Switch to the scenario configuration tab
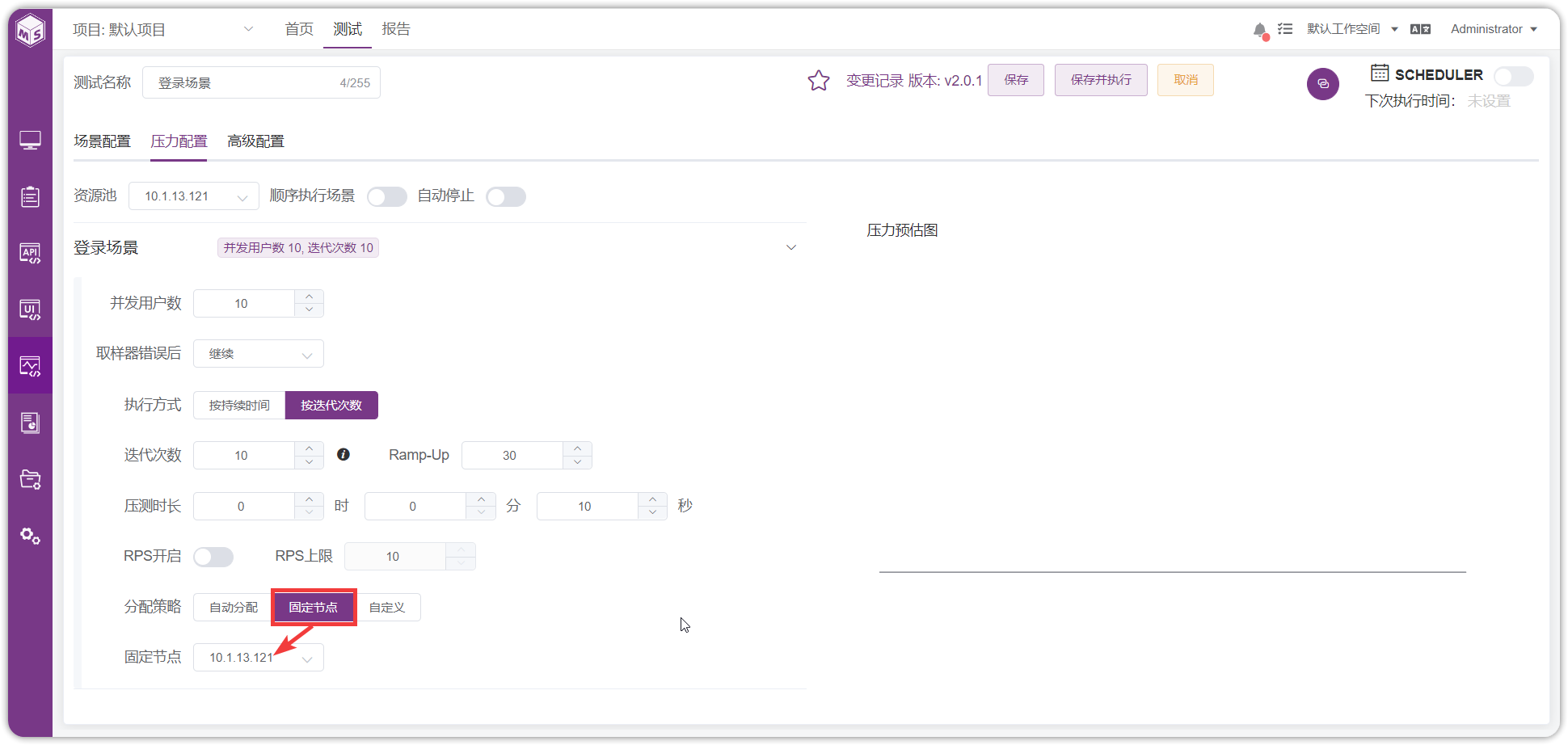The width and height of the screenshot is (1568, 745). pyautogui.click(x=102, y=141)
